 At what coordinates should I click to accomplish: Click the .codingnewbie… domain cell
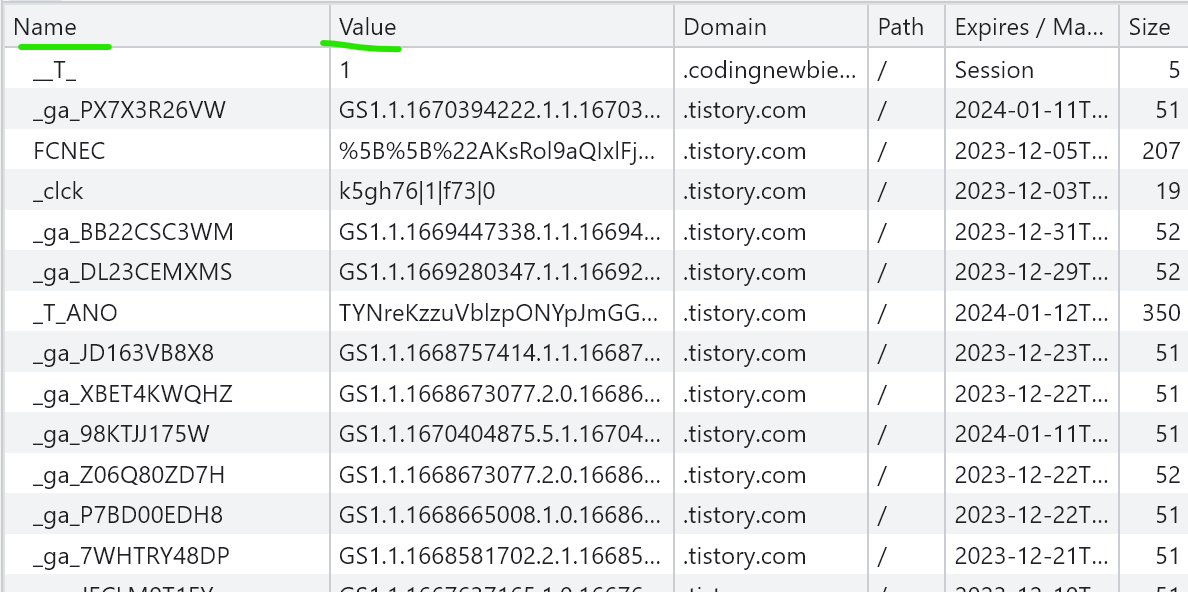770,70
